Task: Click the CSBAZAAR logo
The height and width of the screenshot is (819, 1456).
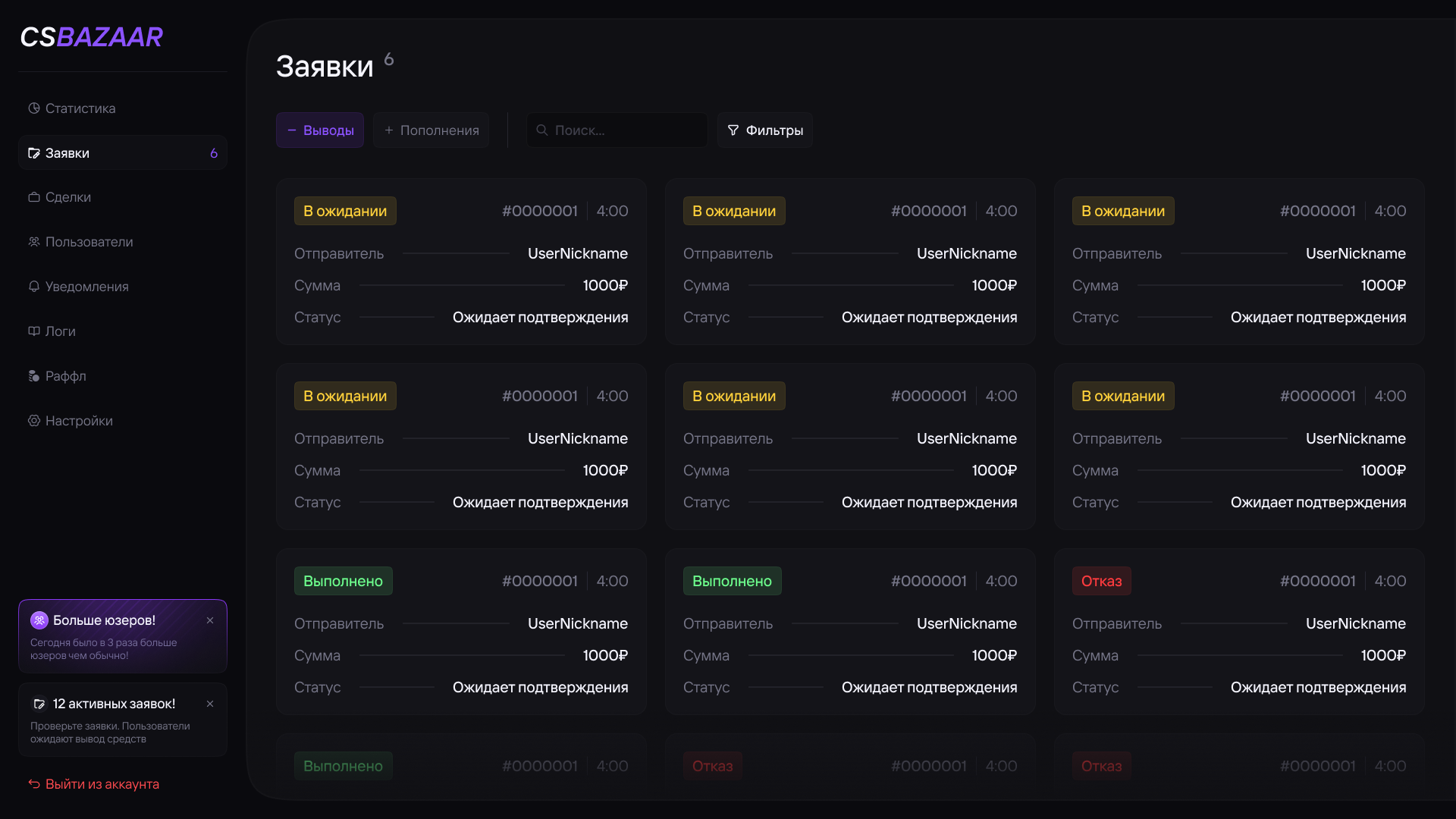Action: (92, 37)
